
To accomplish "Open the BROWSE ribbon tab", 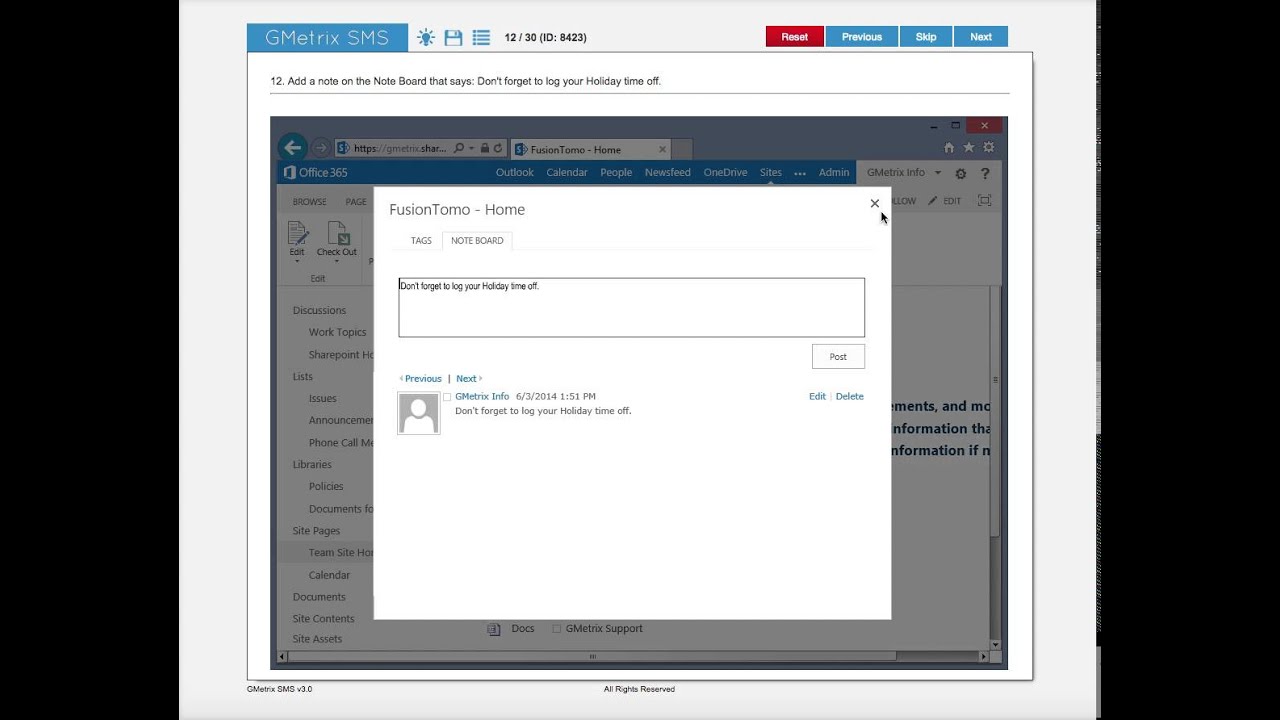I will coord(309,201).
